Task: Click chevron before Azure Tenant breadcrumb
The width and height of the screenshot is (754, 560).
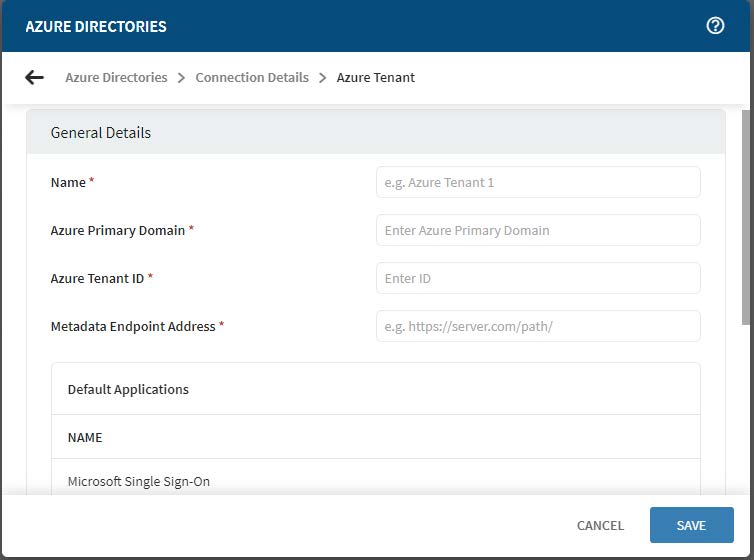Action: (323, 78)
